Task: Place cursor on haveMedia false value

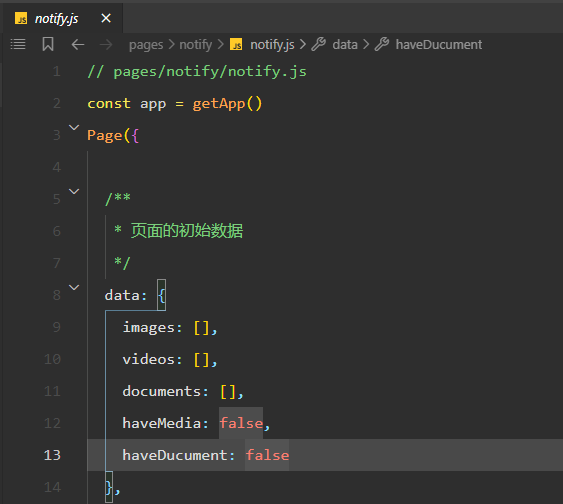Action: (x=241, y=423)
